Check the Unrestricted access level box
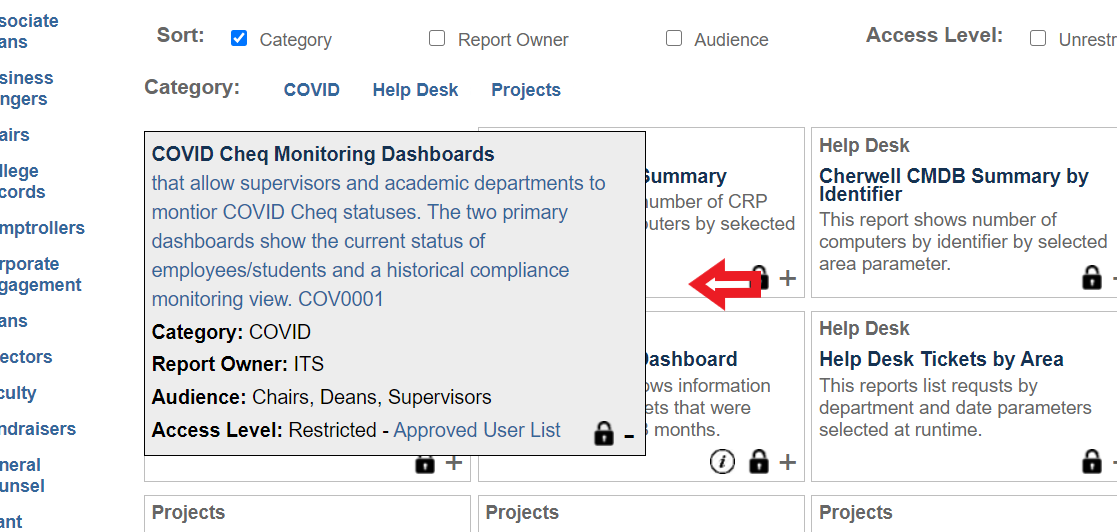This screenshot has height=532, width=1117. point(1038,38)
